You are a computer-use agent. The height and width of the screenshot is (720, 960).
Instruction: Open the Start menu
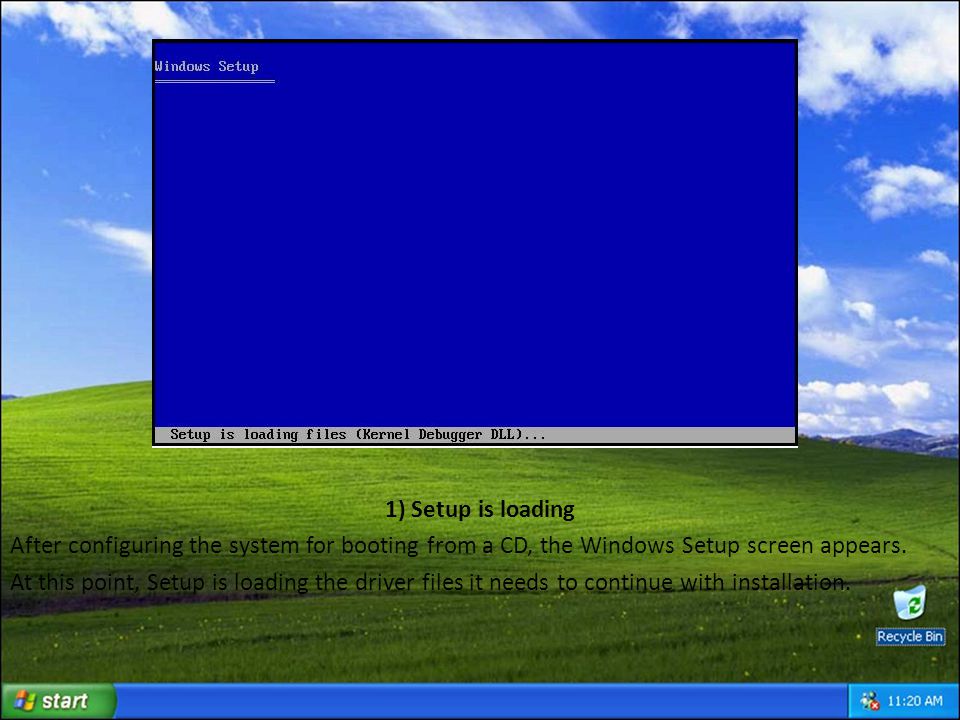(x=58, y=700)
